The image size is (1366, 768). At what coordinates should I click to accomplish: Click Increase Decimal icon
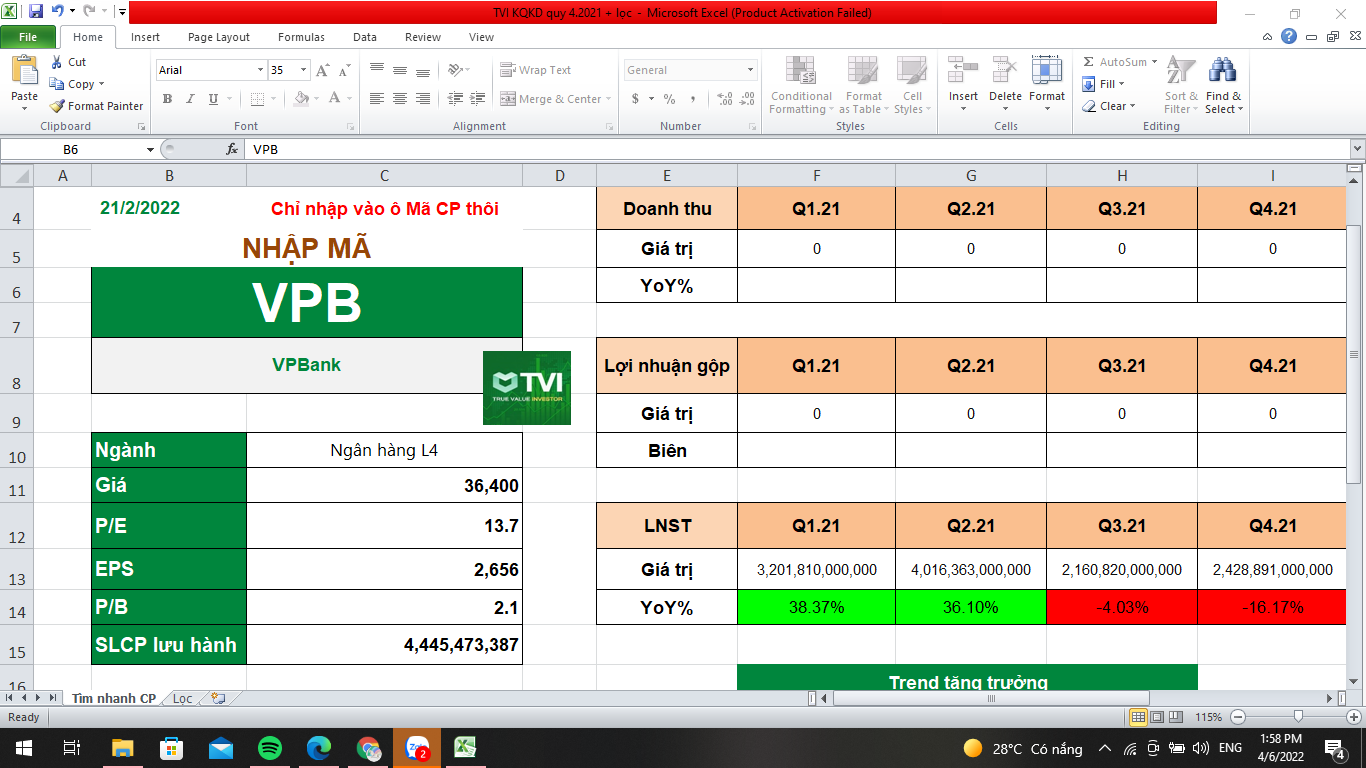click(724, 99)
